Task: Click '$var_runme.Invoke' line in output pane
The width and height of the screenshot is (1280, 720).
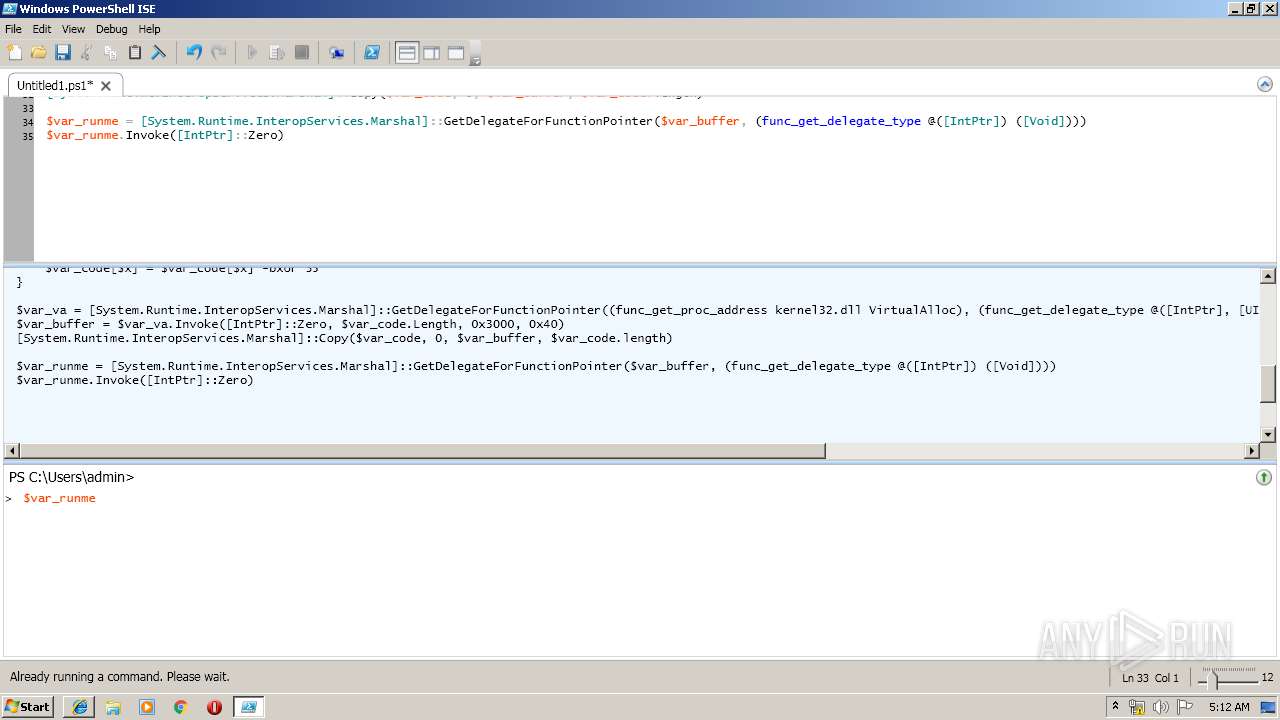Action: click(135, 380)
